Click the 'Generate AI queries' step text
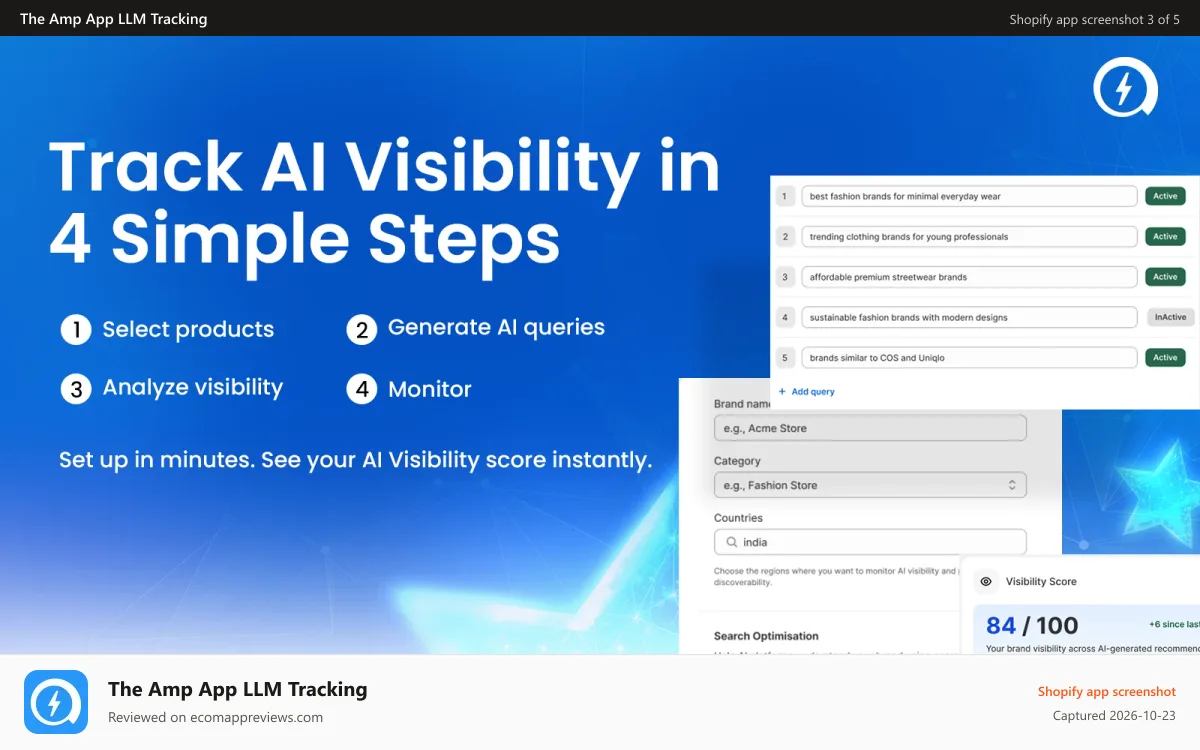Screen dimensions: 1200x750 tap(496, 327)
